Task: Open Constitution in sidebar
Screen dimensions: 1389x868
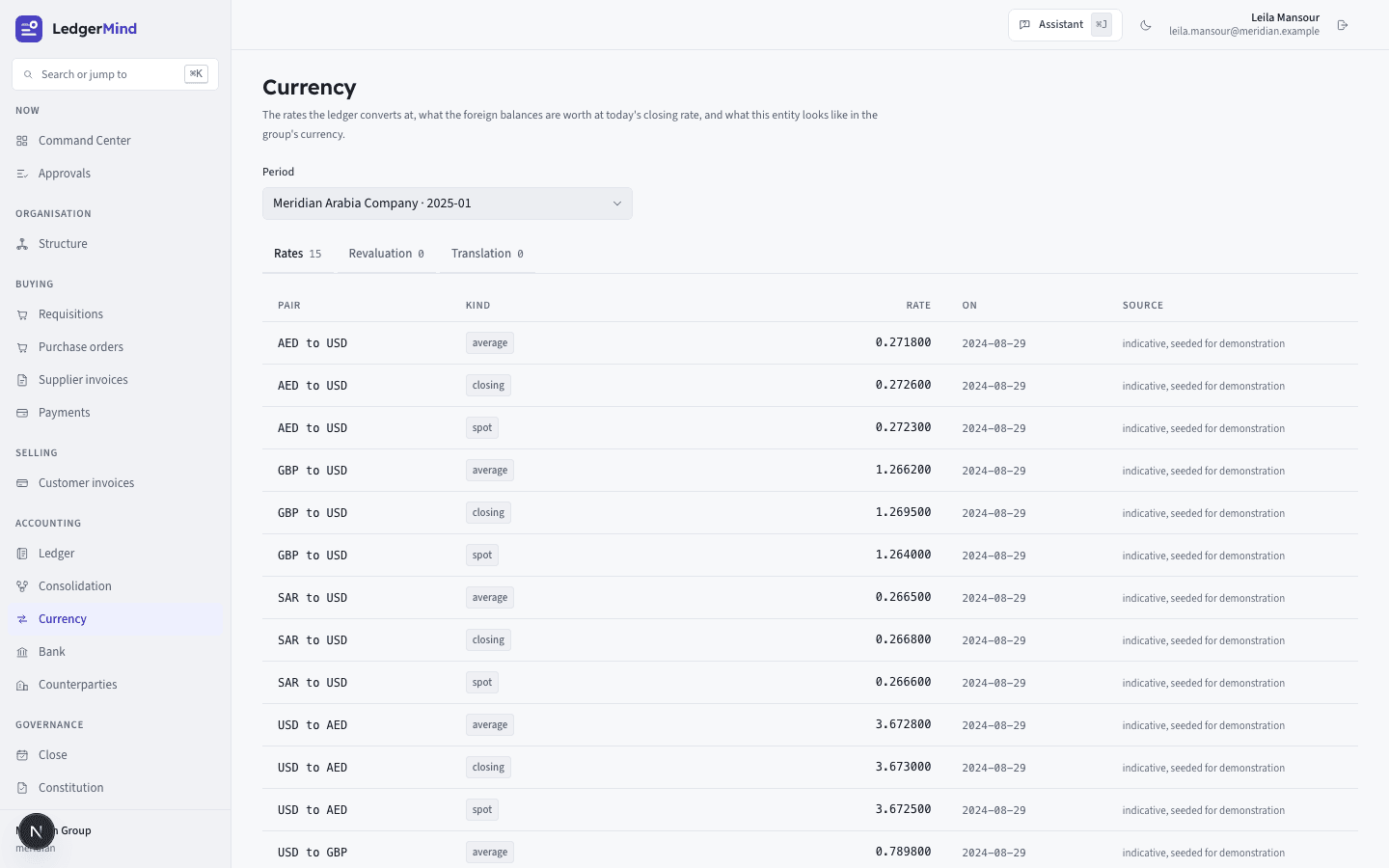Action: (x=116, y=788)
